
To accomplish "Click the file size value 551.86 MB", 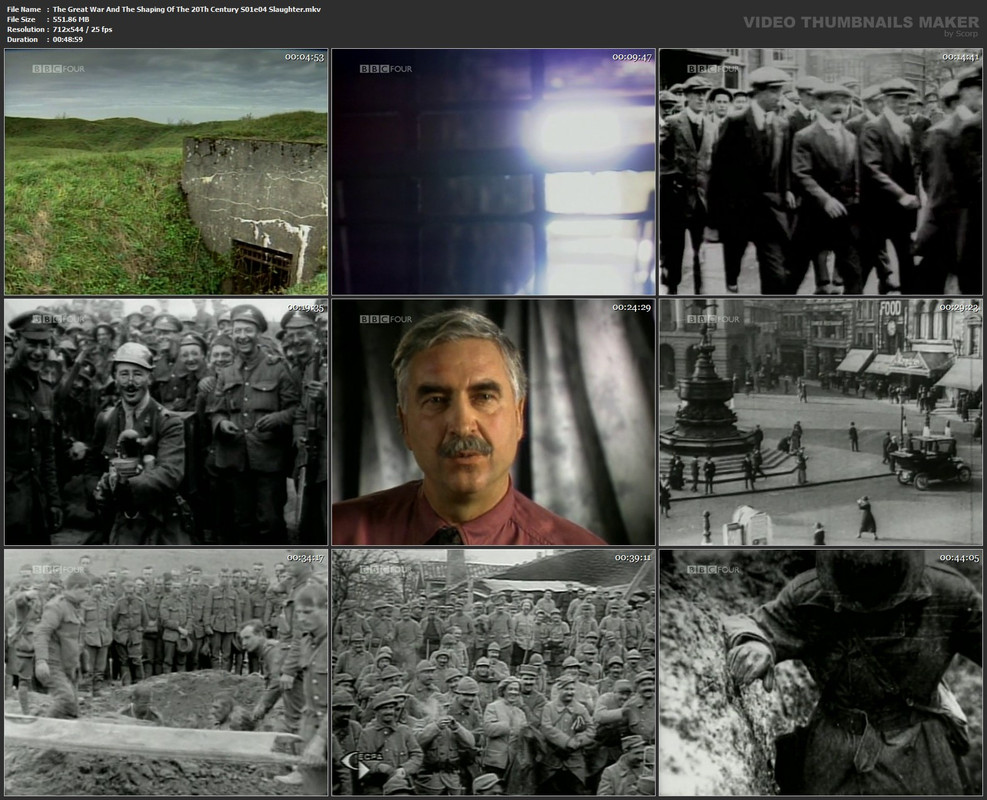I will pyautogui.click(x=71, y=20).
